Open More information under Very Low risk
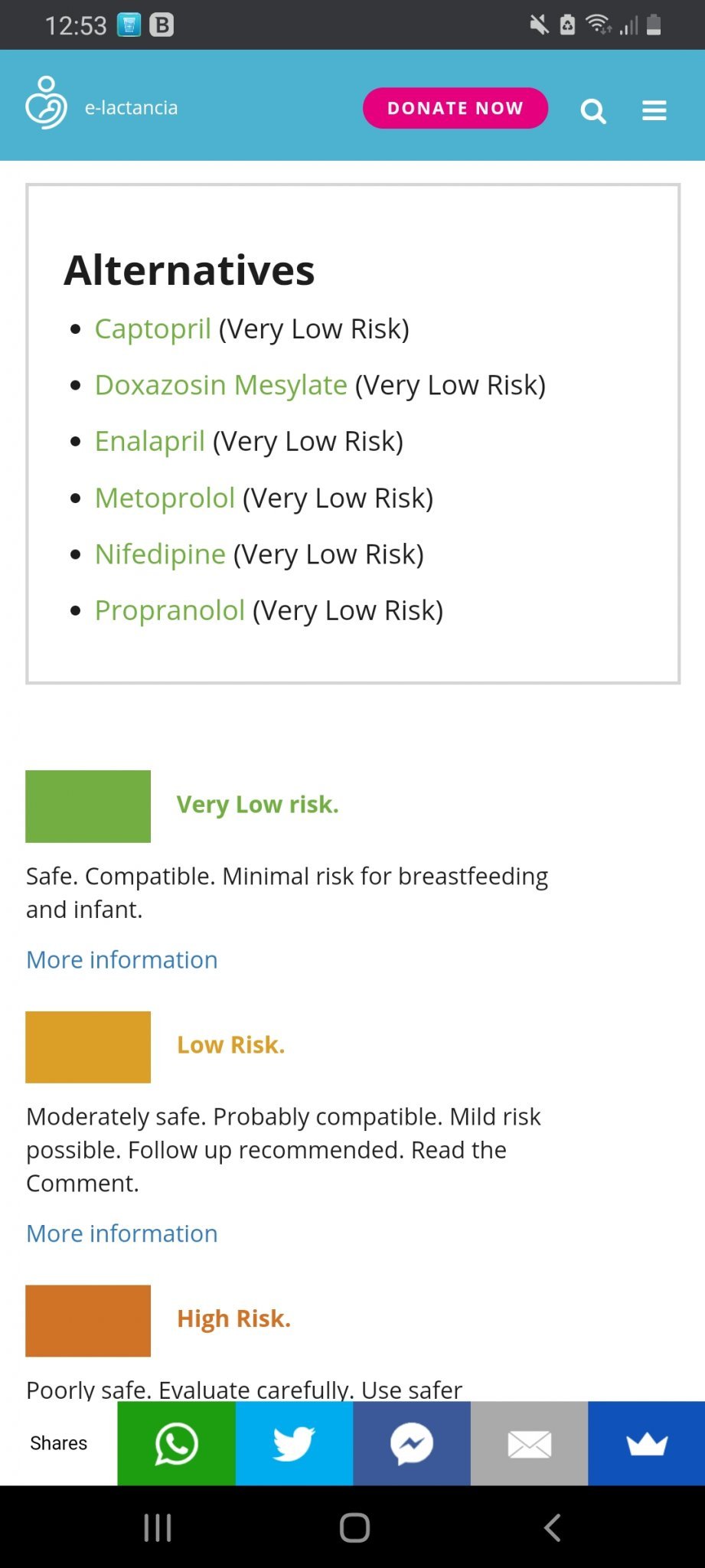 pos(122,960)
